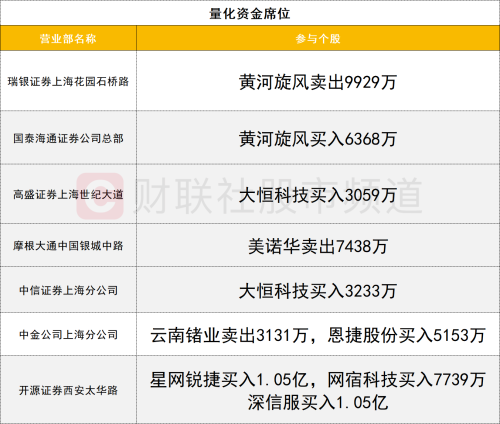Image resolution: width=500 pixels, height=424 pixels.
Task: Click 深信服买入1.05亿 text
Action: (318, 403)
